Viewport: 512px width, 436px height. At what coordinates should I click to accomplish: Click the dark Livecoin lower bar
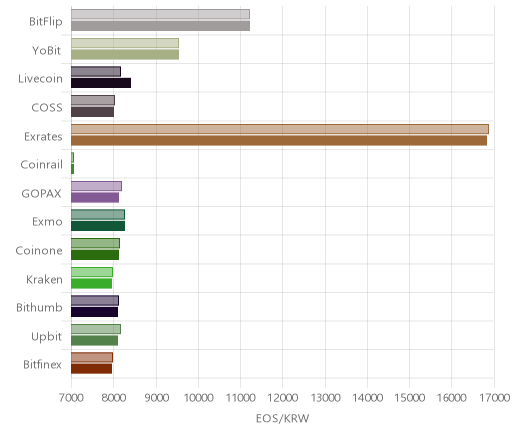pyautogui.click(x=101, y=83)
